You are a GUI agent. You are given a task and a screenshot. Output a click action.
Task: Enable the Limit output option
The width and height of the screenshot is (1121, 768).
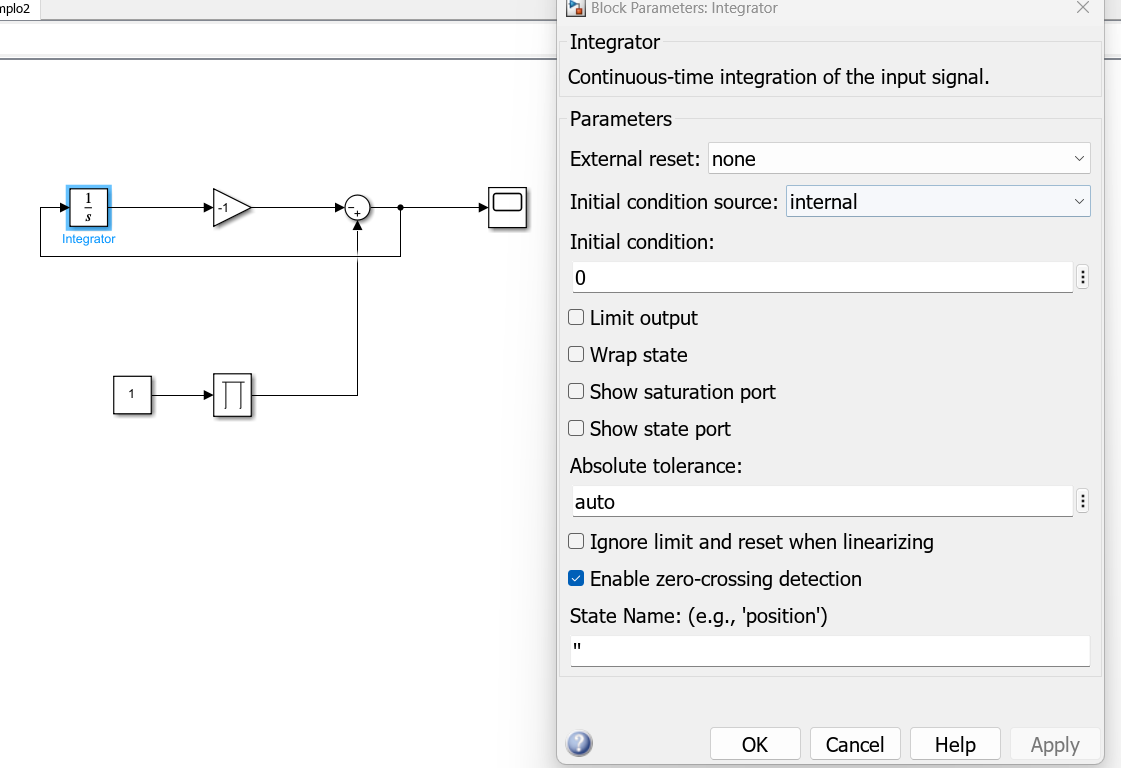576,317
